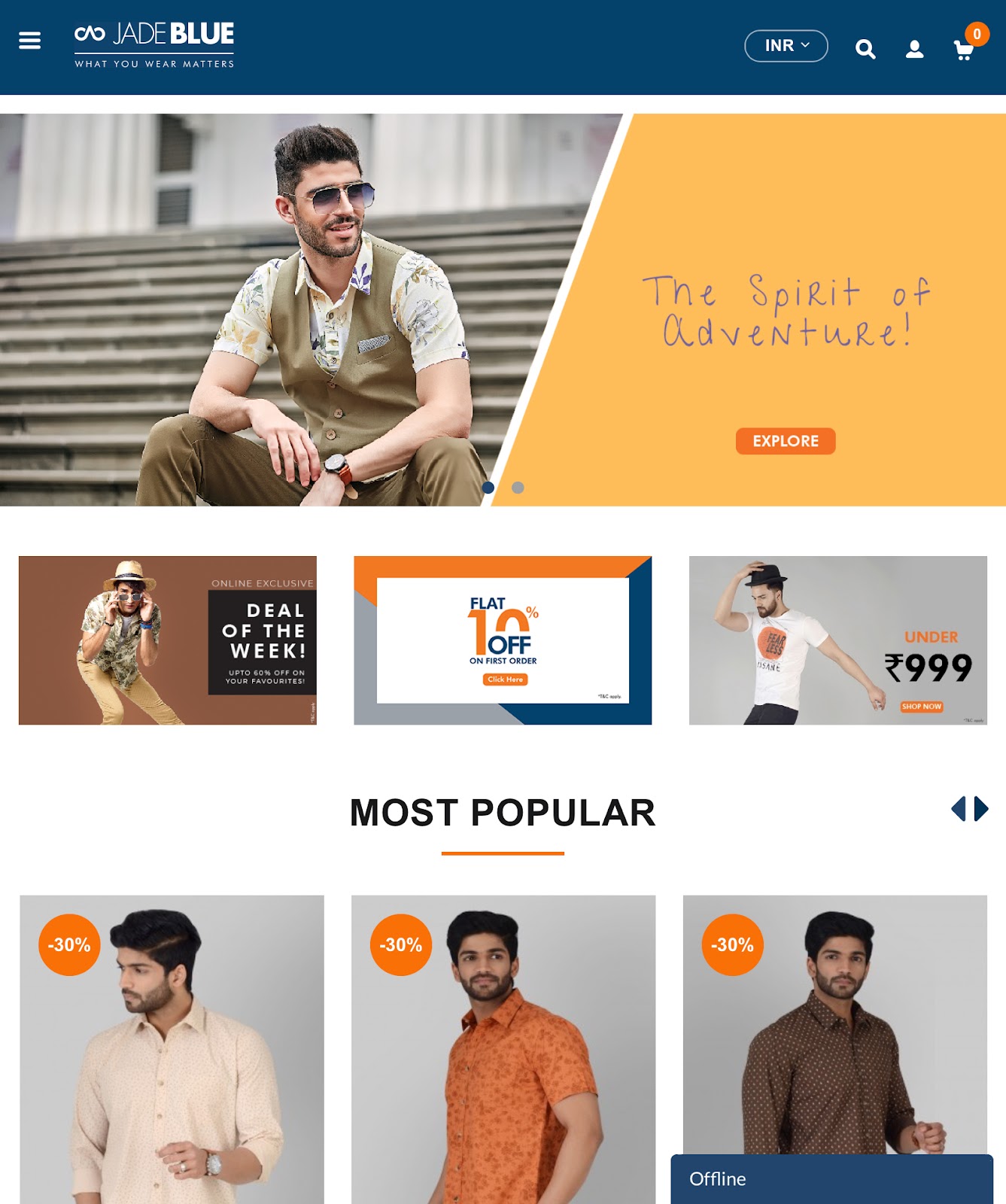Open the shopping cart icon
The width and height of the screenshot is (1006, 1204).
point(963,50)
